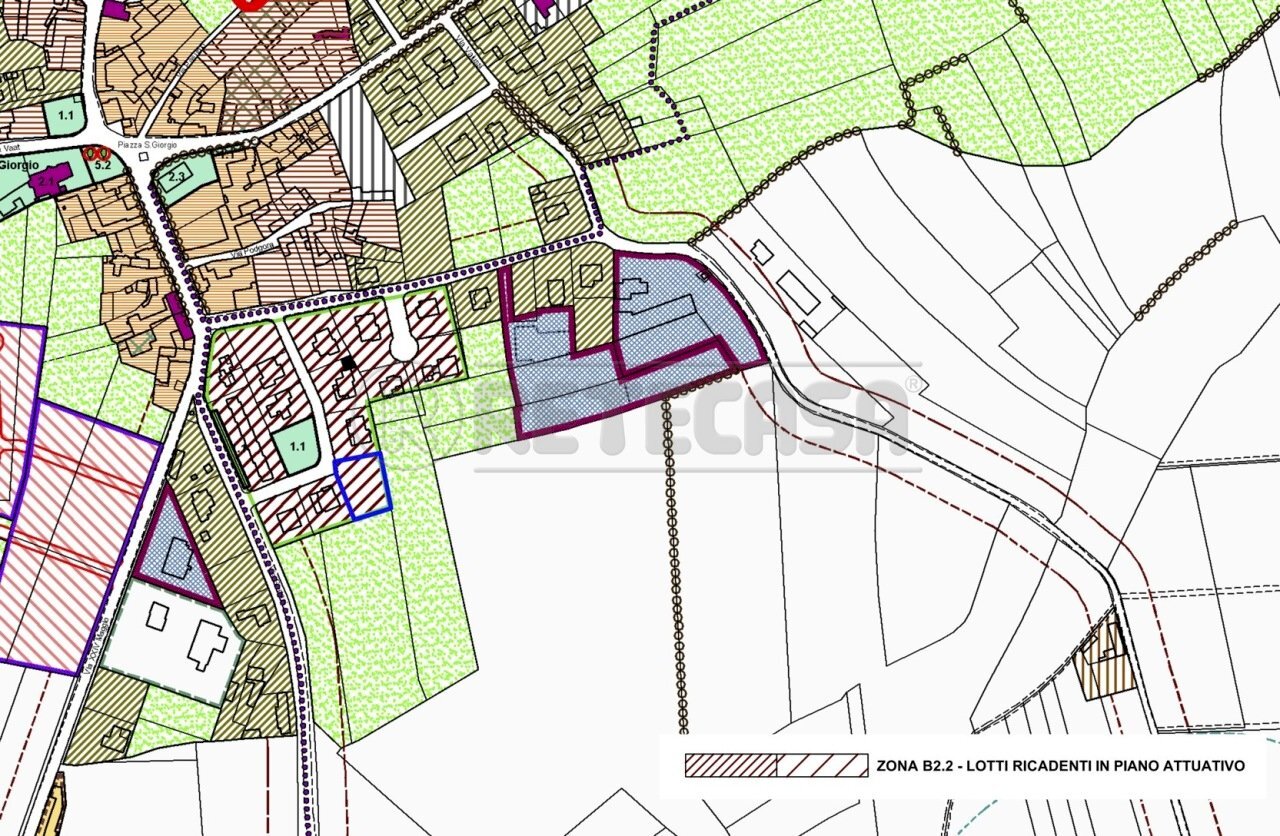This screenshot has width=1280, height=836.
Task: Toggle the sparse-hatch legend swatch for Zona B2.2
Action: tap(820, 763)
